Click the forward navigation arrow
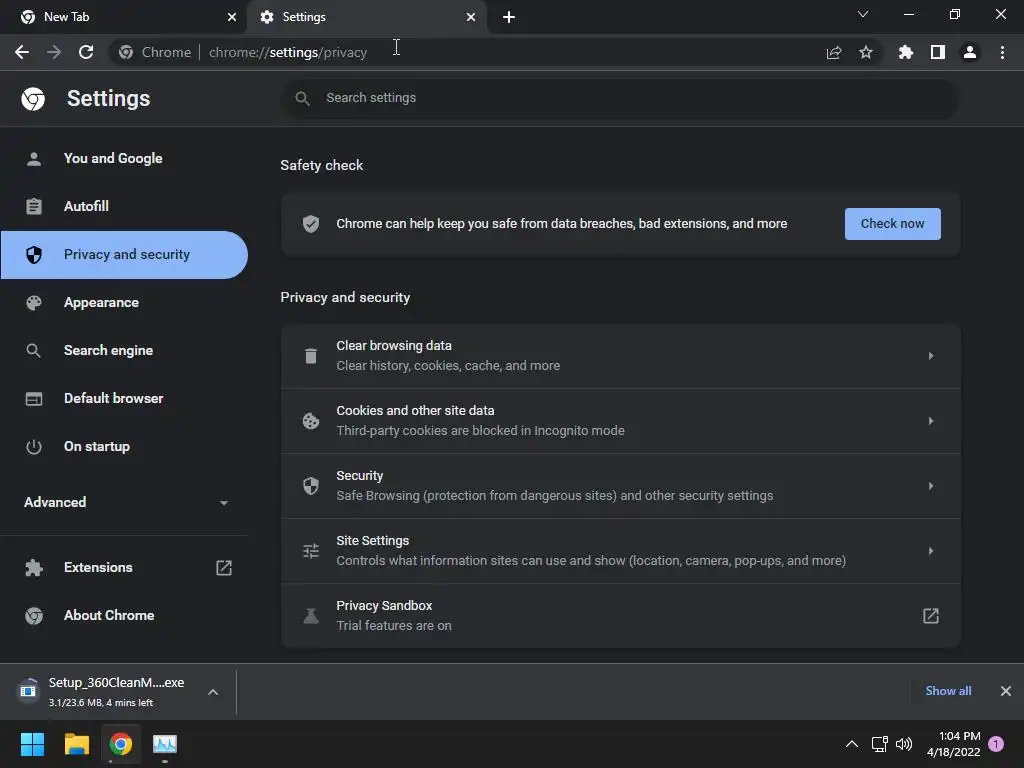This screenshot has width=1024, height=768. click(x=54, y=52)
